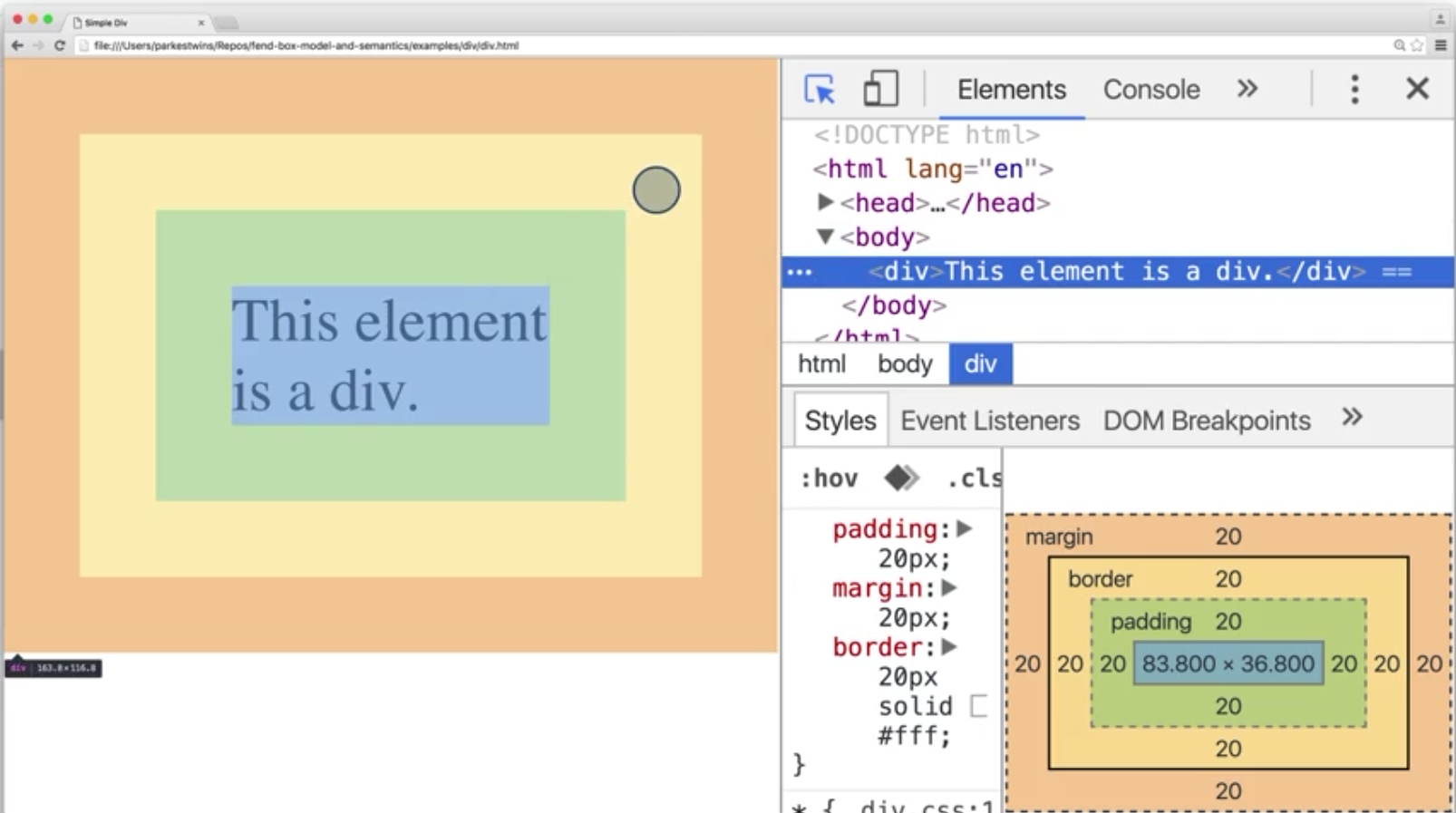
Task: Edit the bottom border value 20
Action: pos(1228,749)
